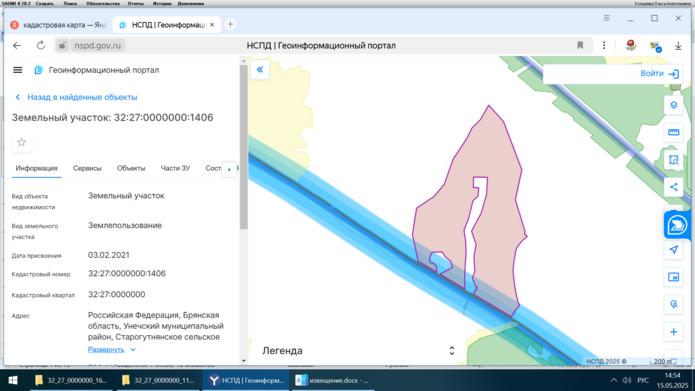Open taskbar folder 32_27_0000000_16
The height and width of the screenshot is (391, 695).
tap(71, 380)
